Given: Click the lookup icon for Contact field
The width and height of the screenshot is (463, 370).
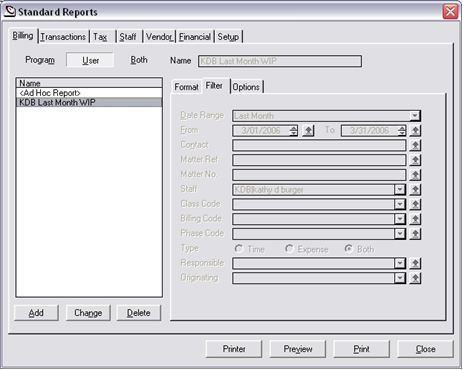Looking at the screenshot, I should [x=415, y=145].
